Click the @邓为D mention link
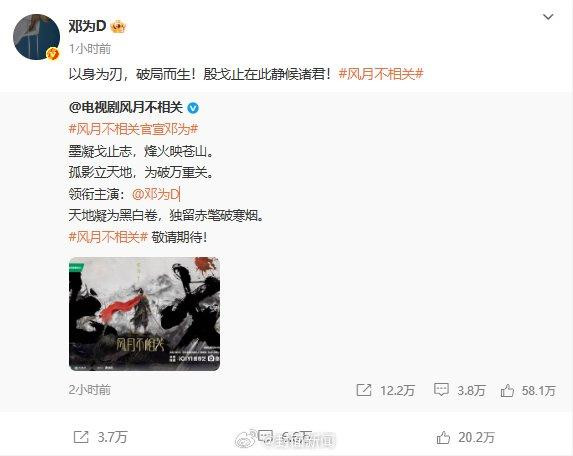This screenshot has width=573, height=456. click(156, 194)
